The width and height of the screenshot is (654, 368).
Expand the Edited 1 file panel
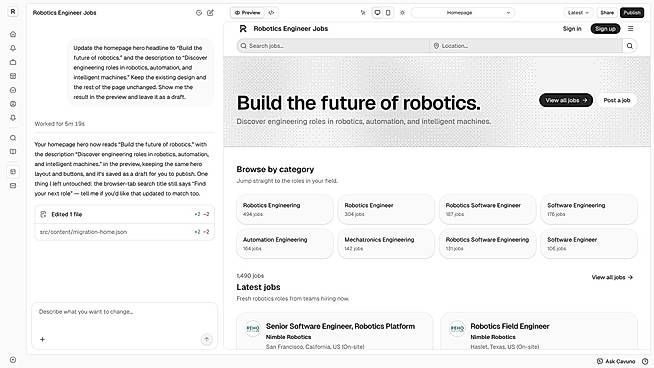tap(124, 214)
